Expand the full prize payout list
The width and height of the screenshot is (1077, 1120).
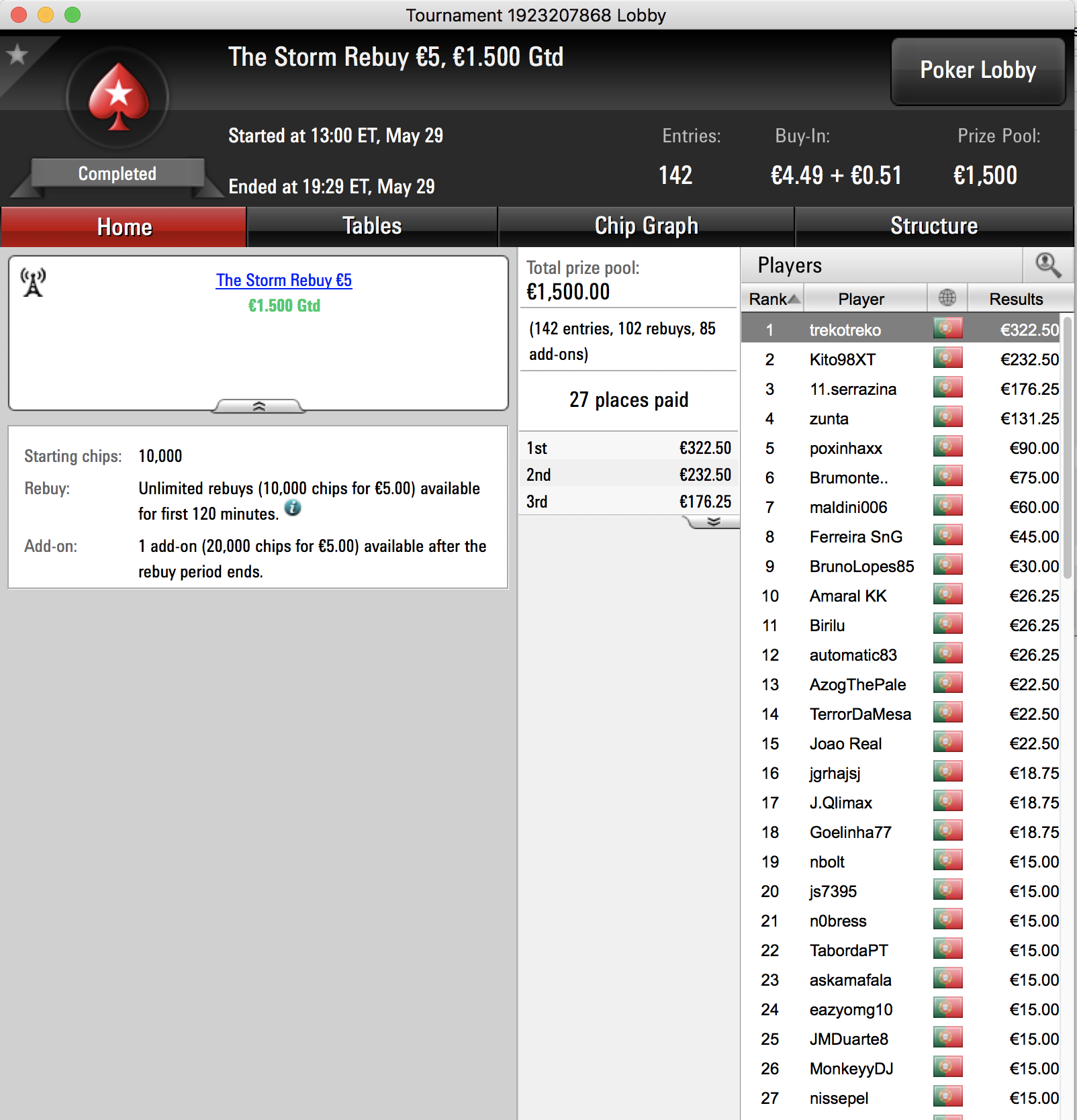tap(713, 522)
